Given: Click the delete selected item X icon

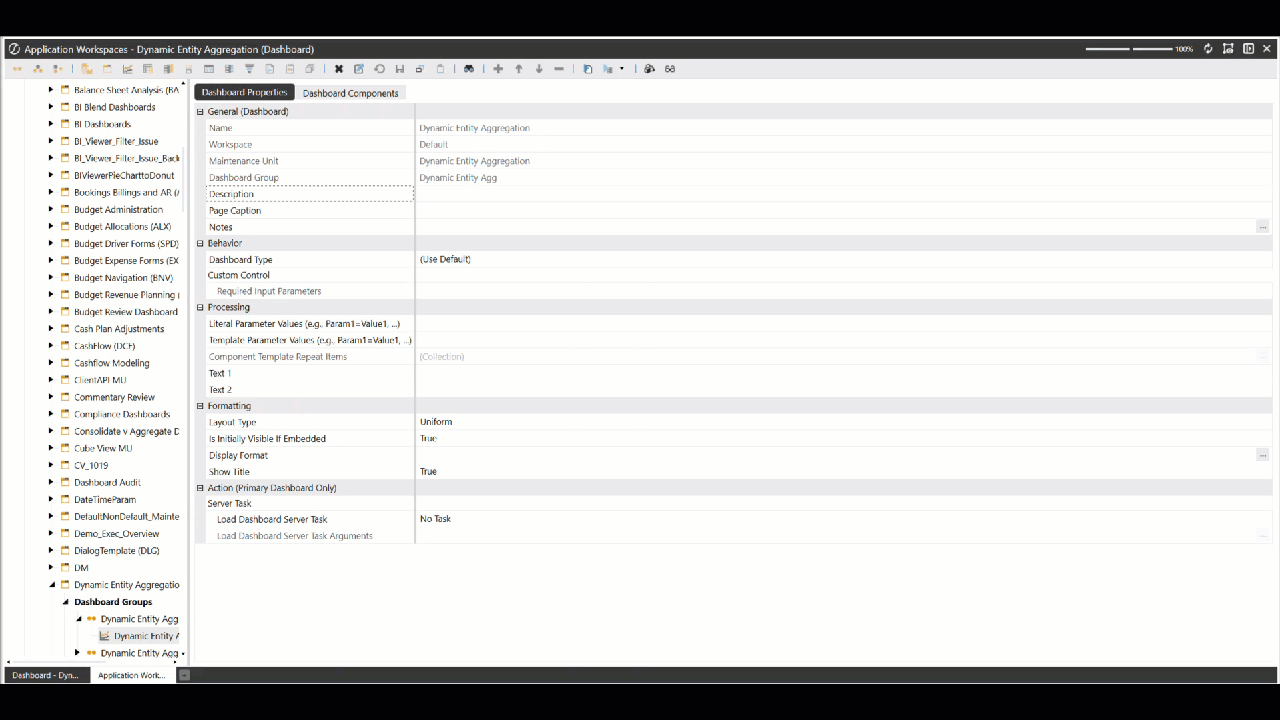Looking at the screenshot, I should pos(339,69).
